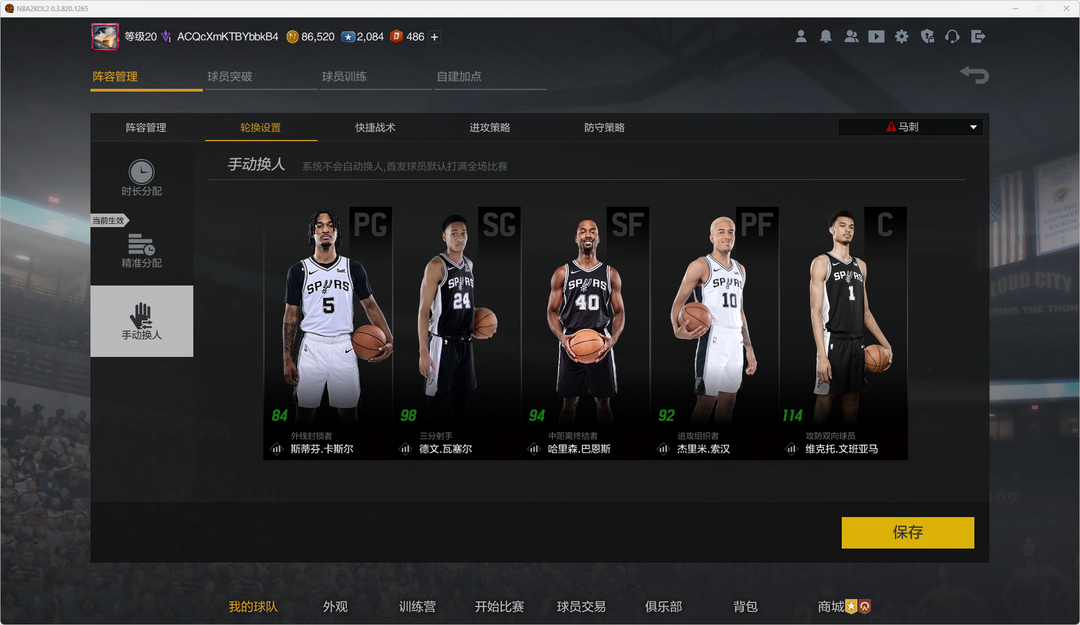Open customer support headset icon
The height and width of the screenshot is (625, 1080).
[953, 37]
